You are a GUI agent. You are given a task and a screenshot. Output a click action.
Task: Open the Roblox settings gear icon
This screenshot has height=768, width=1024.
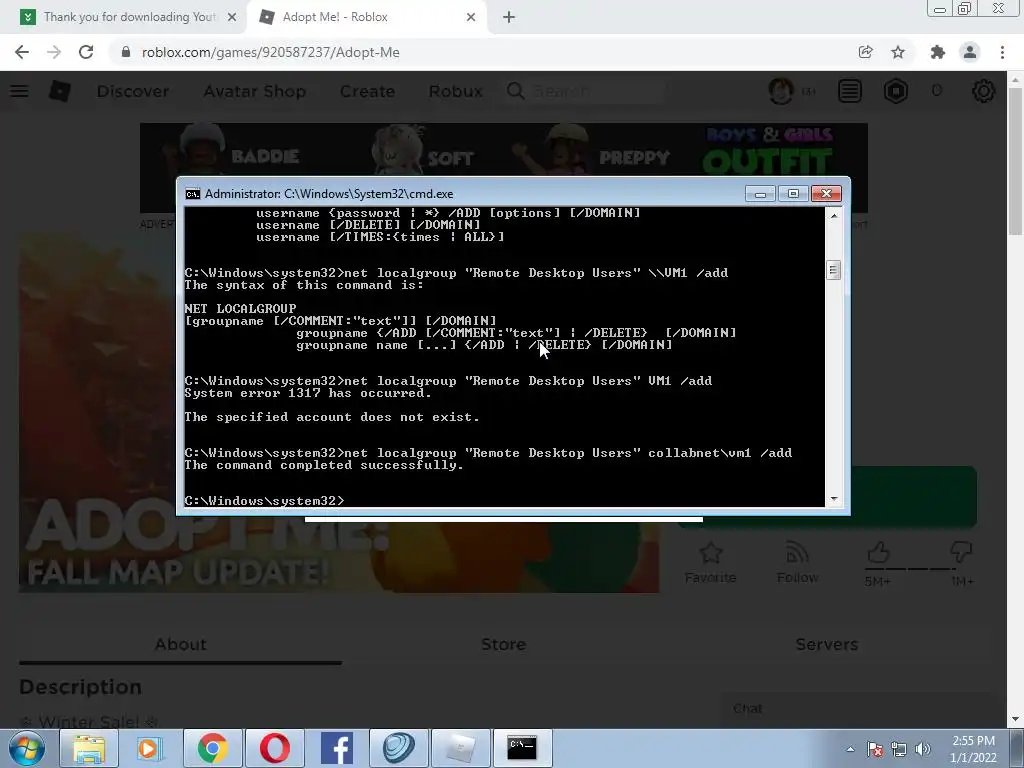click(984, 91)
